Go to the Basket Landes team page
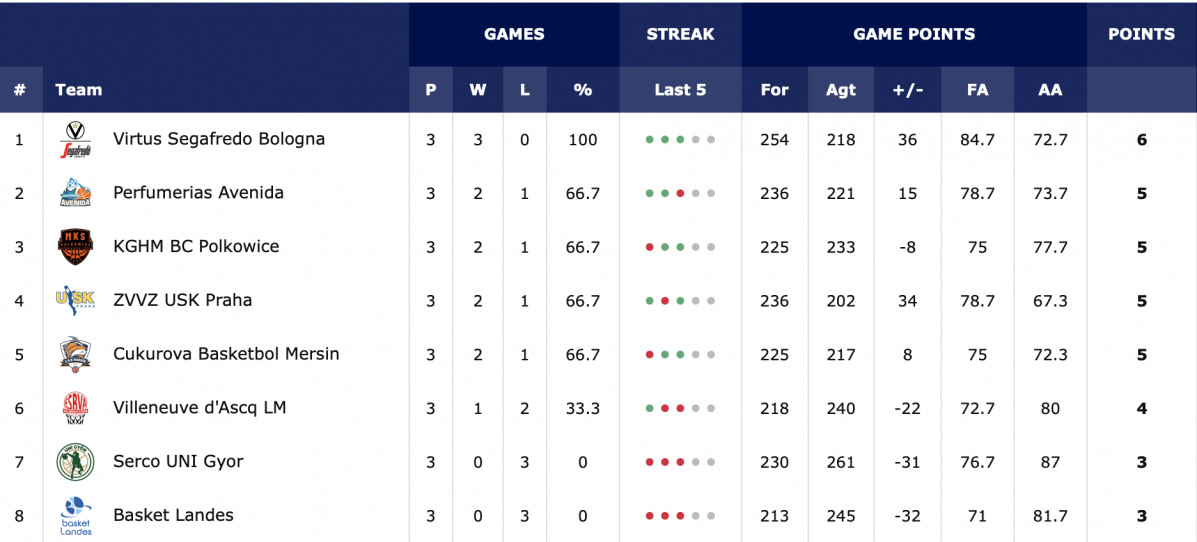Viewport: 1197px width, 542px height. (173, 515)
